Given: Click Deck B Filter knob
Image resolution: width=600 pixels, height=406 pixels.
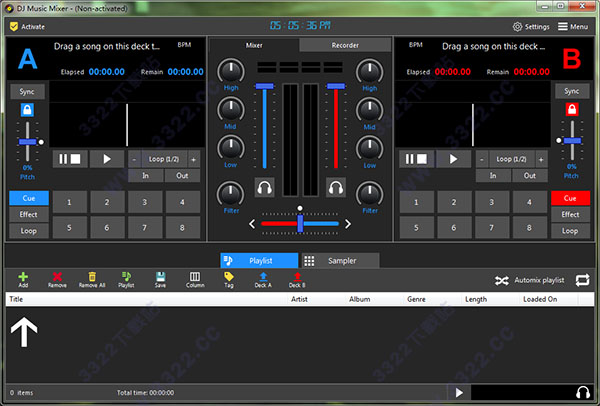Looking at the screenshot, I should pyautogui.click(x=370, y=194).
